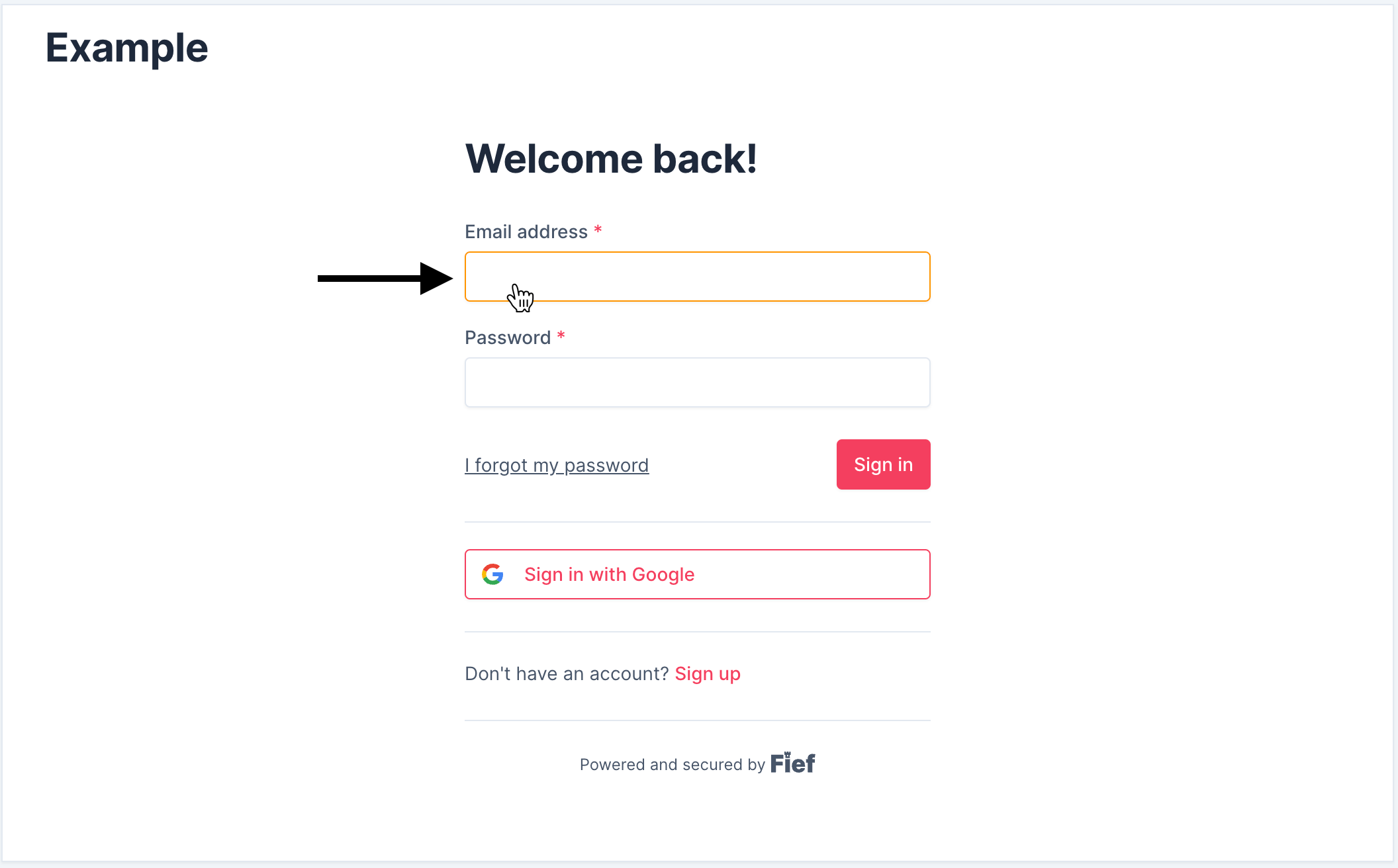The width and height of the screenshot is (1398, 868).
Task: Click Sign up to create an account
Action: [x=707, y=673]
